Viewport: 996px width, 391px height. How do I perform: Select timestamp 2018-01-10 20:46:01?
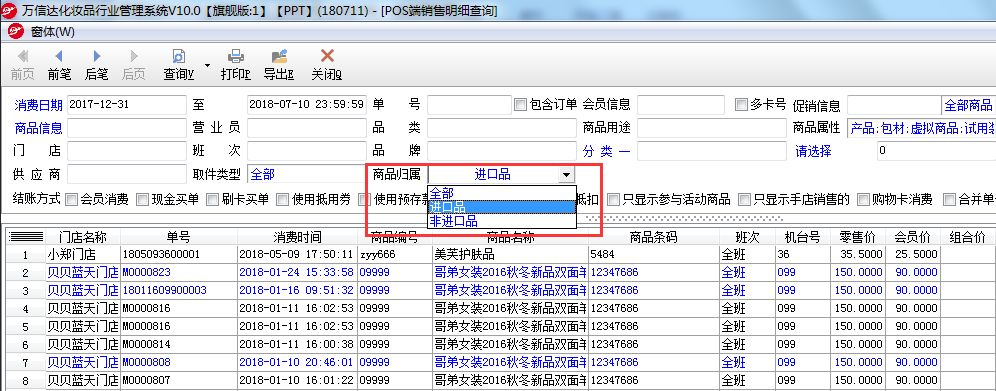click(297, 362)
